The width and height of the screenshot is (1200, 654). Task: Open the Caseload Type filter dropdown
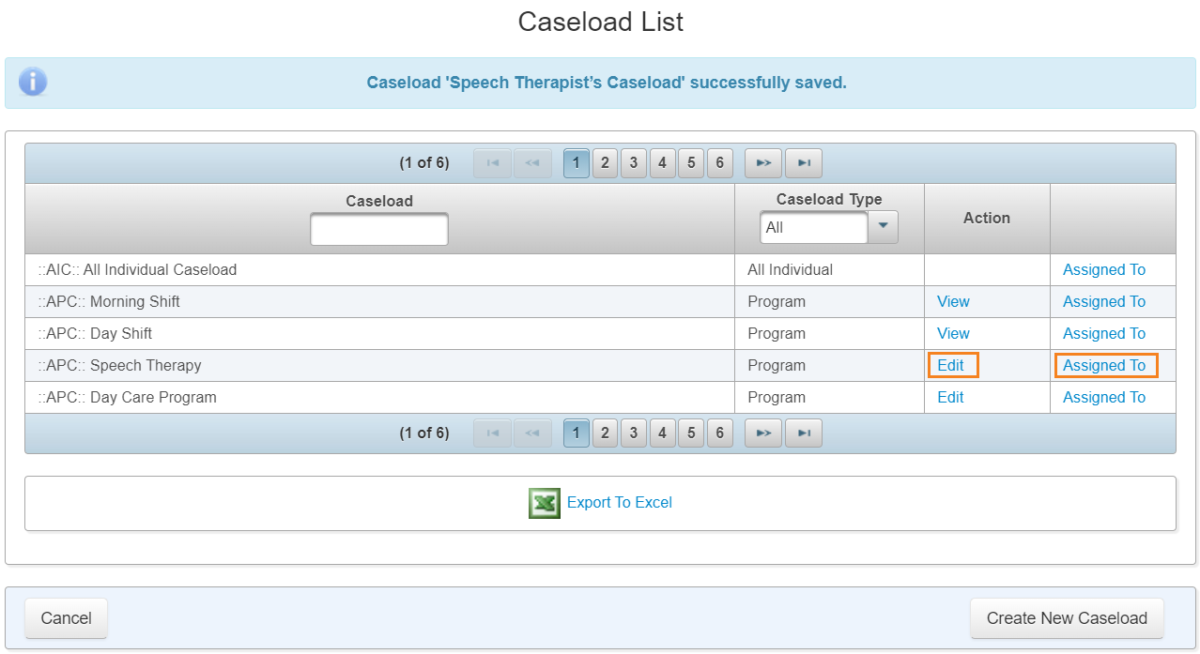pos(882,227)
